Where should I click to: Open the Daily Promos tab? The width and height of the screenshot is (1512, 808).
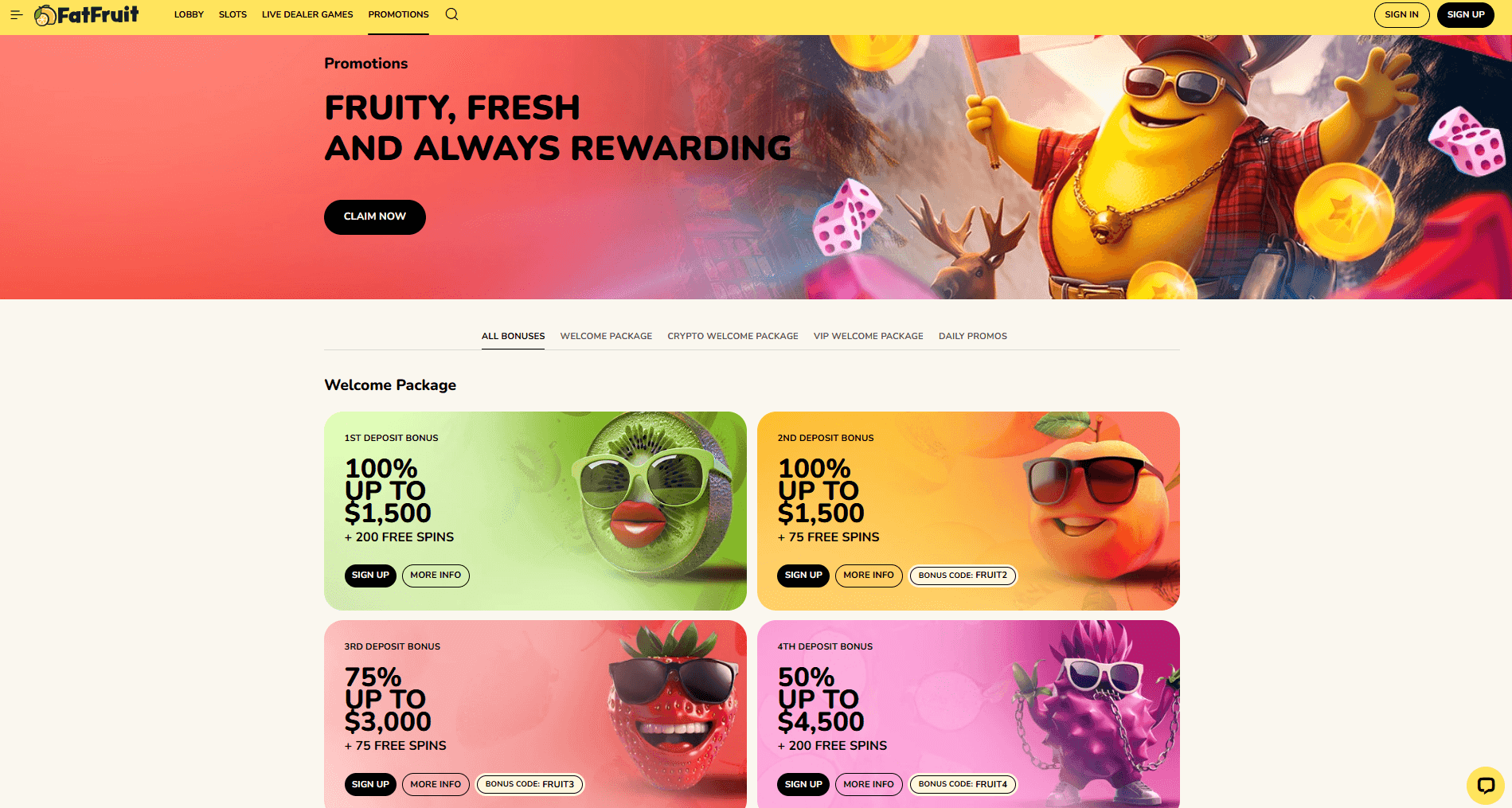coord(972,336)
